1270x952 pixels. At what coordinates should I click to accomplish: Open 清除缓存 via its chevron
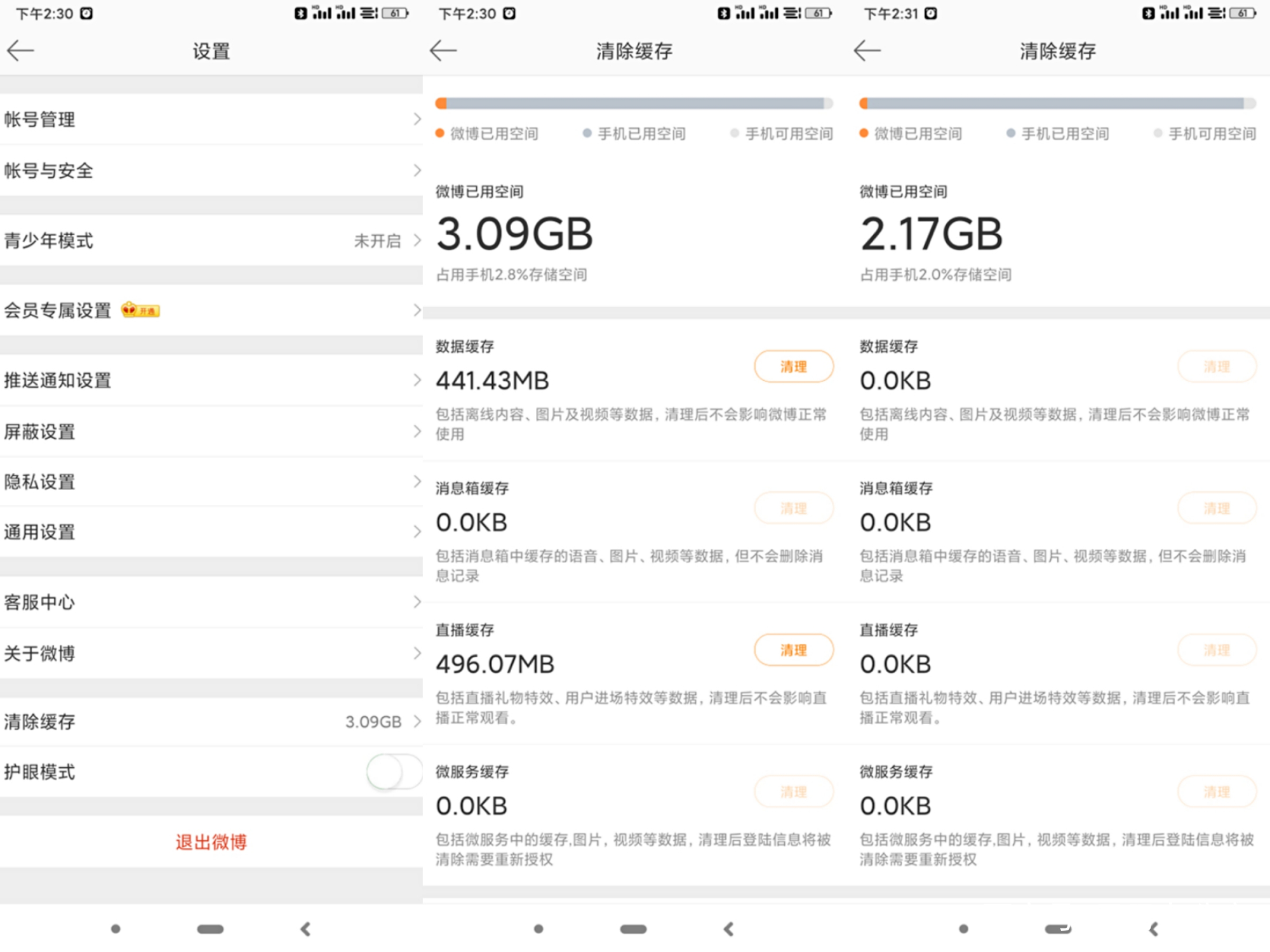coord(416,722)
